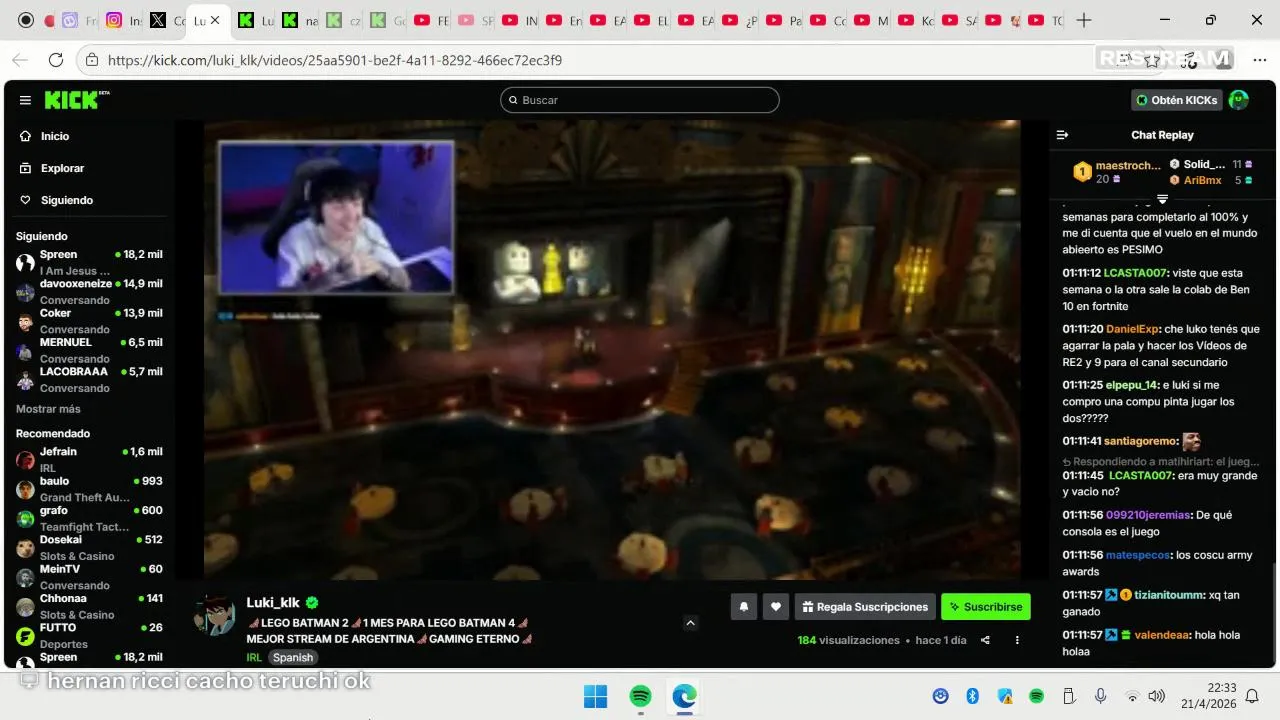Screen dimensions: 1280x720
Task: Collapse the Chat Replay panel
Action: click(1063, 135)
